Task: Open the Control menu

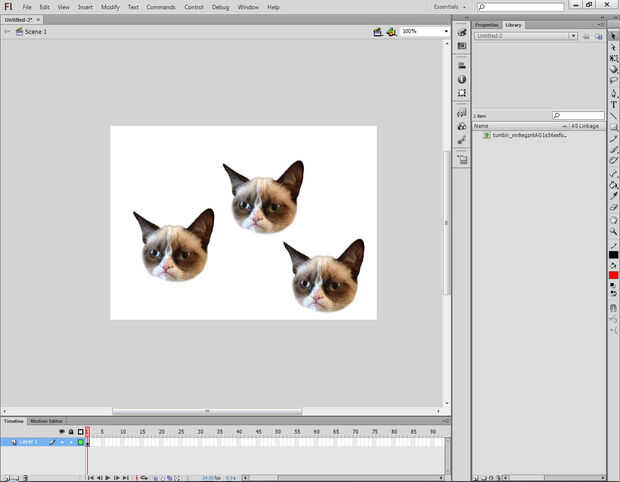Action: (194, 7)
